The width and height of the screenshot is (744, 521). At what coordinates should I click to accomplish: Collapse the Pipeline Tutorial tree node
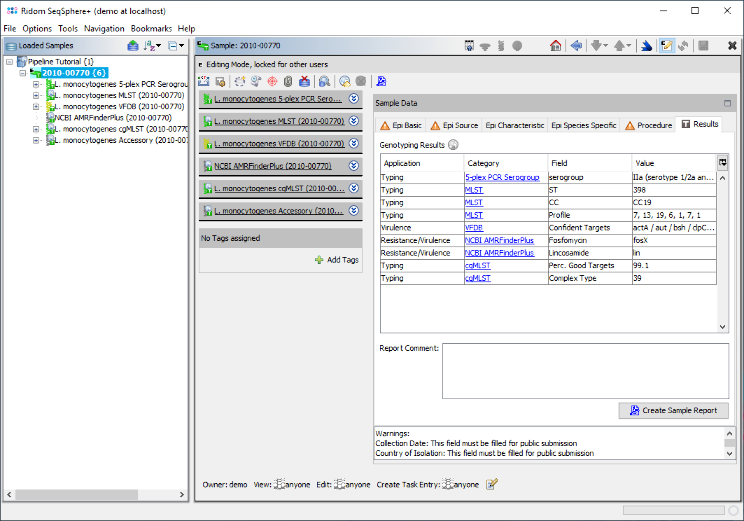coord(9,62)
